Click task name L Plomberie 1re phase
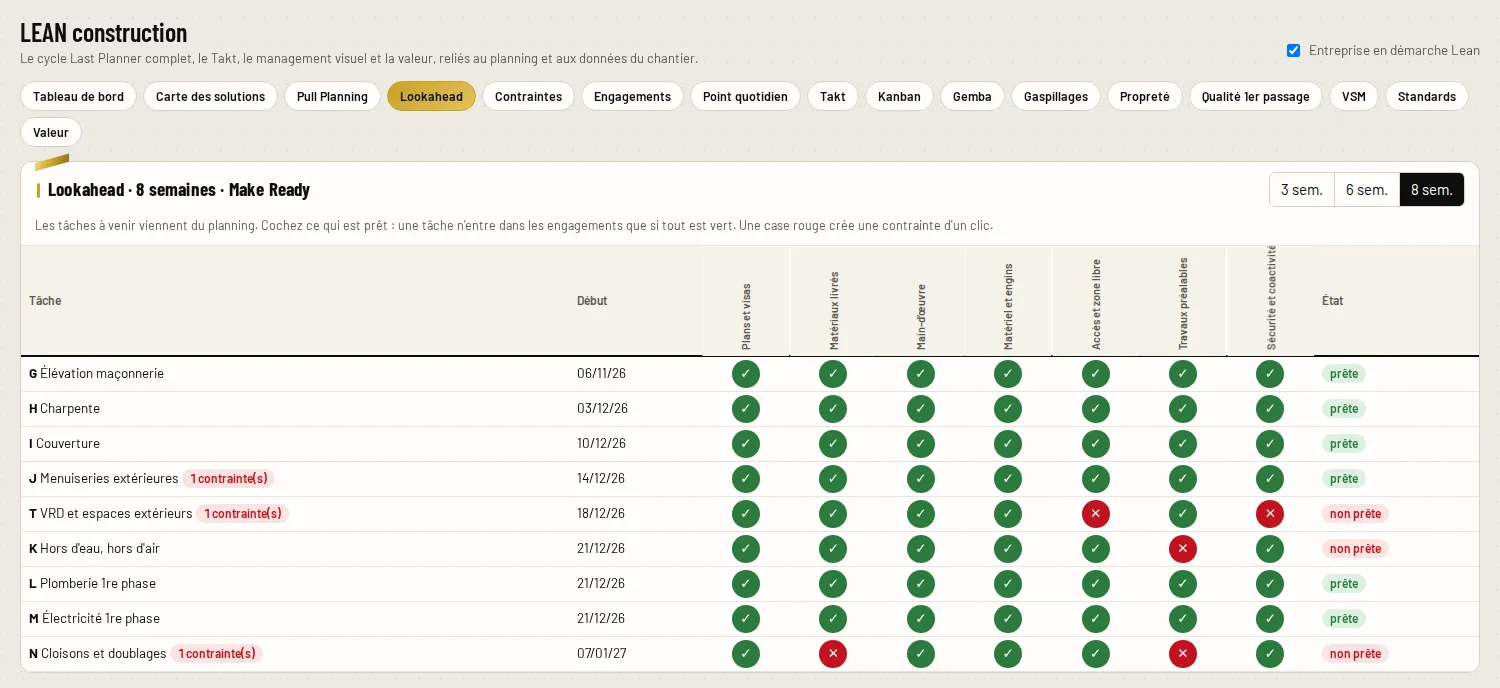 coord(92,584)
